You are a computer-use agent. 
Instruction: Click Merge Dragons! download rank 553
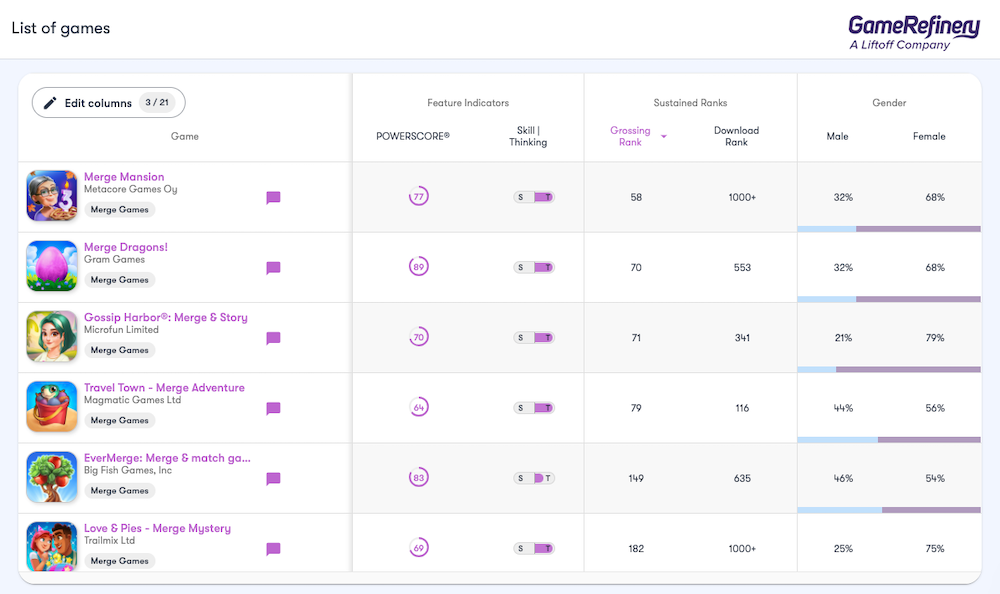(x=742, y=267)
